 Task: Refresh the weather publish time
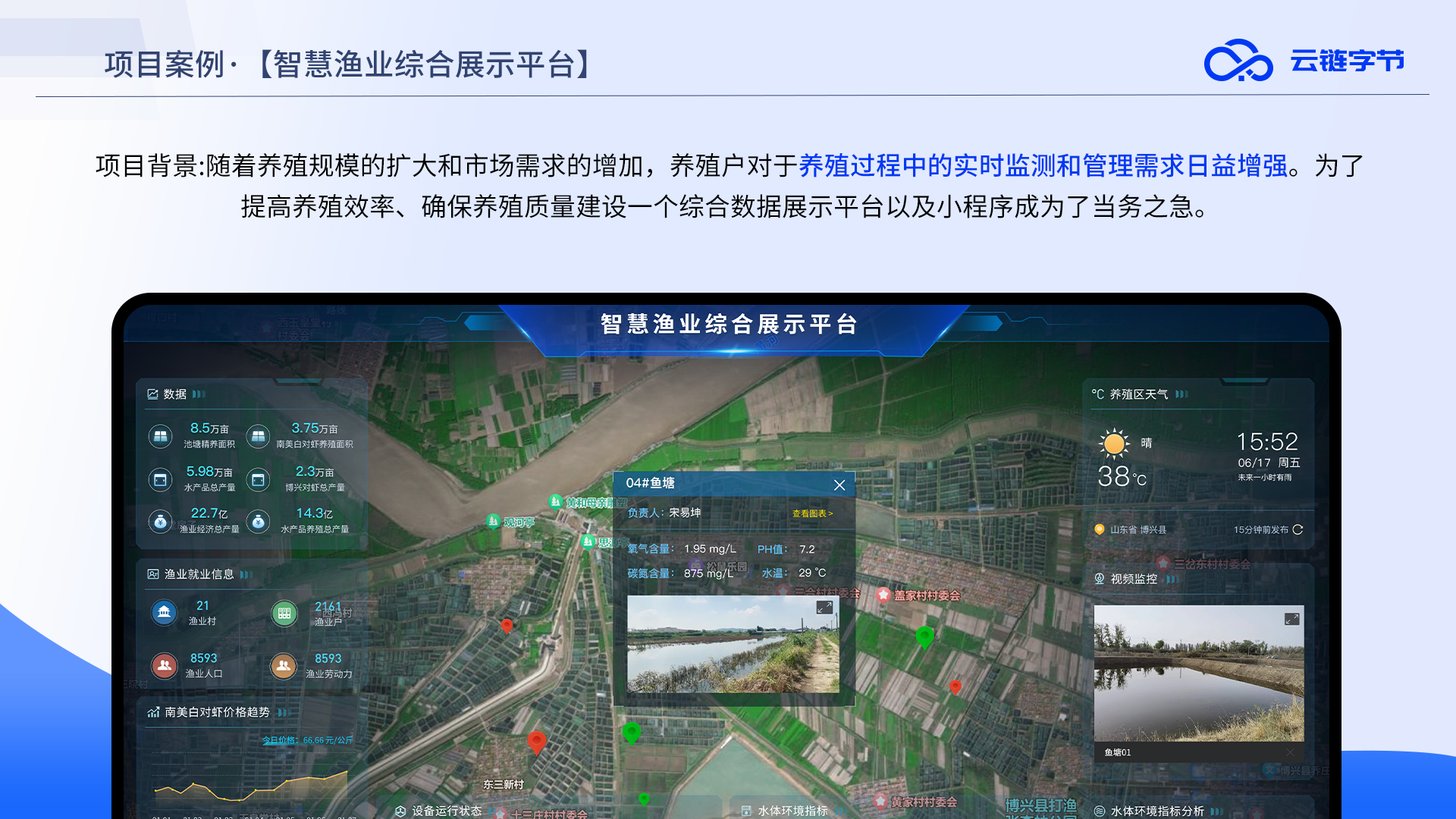pyautogui.click(x=1298, y=529)
